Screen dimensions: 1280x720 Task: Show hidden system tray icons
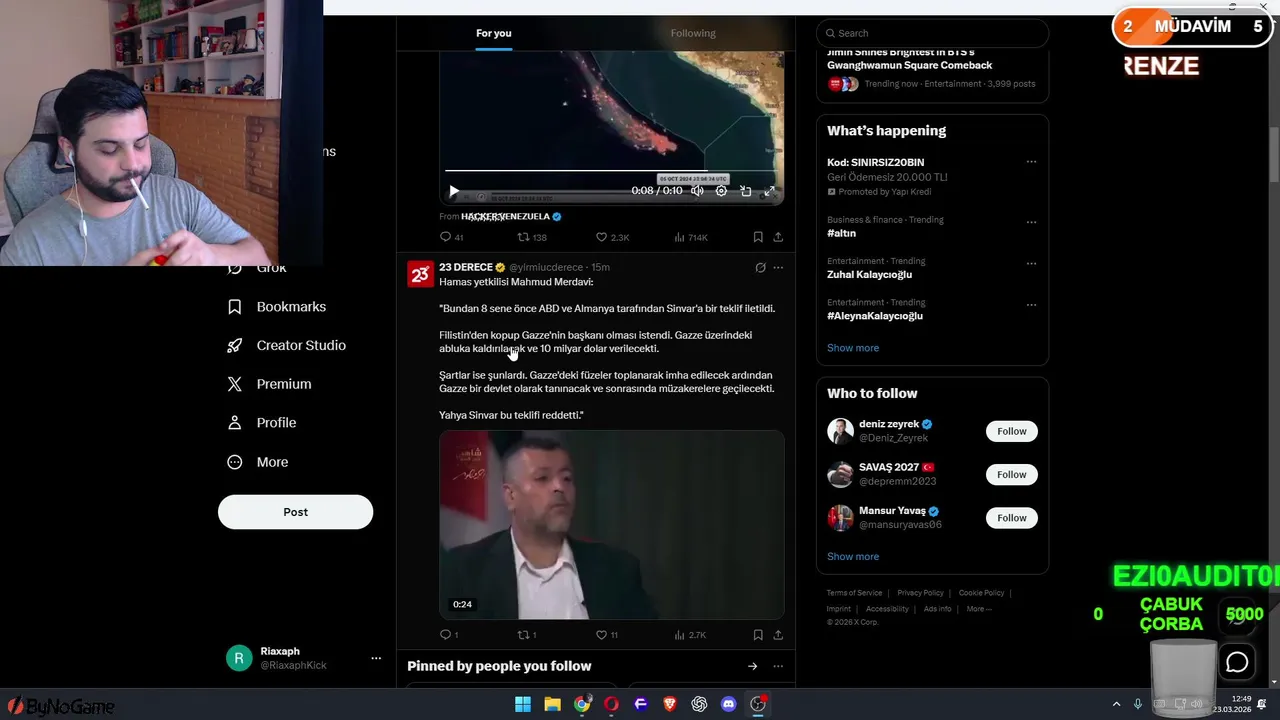pyautogui.click(x=1116, y=704)
